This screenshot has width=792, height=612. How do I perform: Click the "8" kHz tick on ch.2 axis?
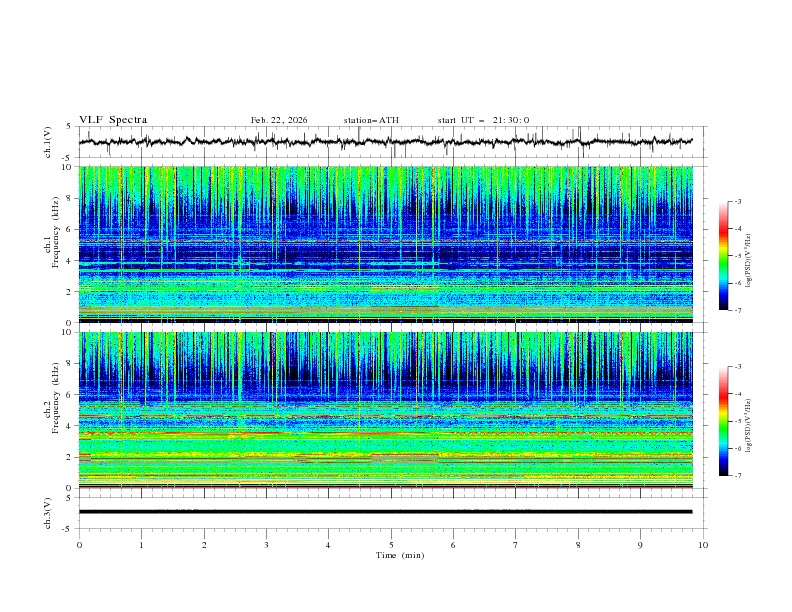point(70,364)
